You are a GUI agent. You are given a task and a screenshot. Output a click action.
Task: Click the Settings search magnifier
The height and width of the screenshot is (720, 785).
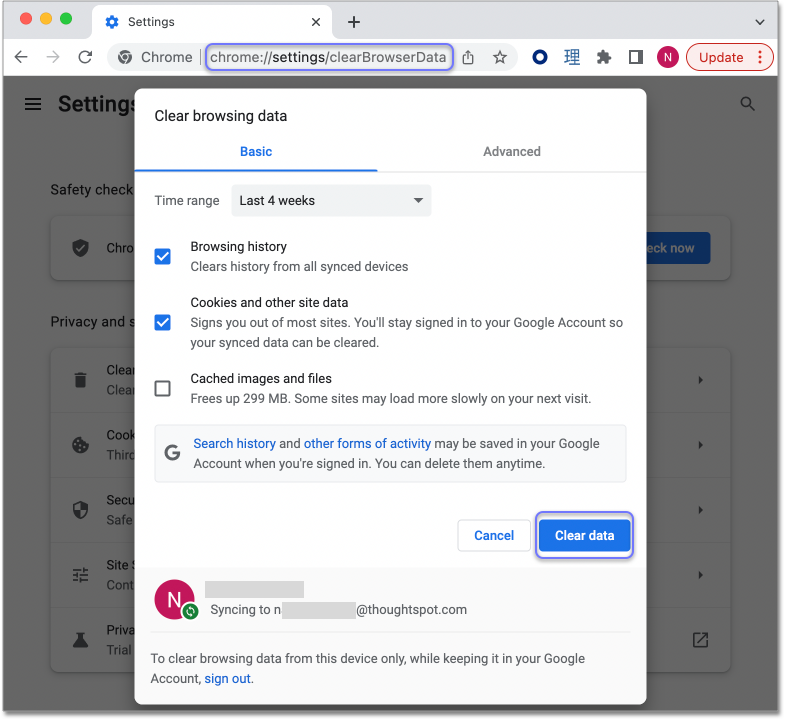[747, 104]
